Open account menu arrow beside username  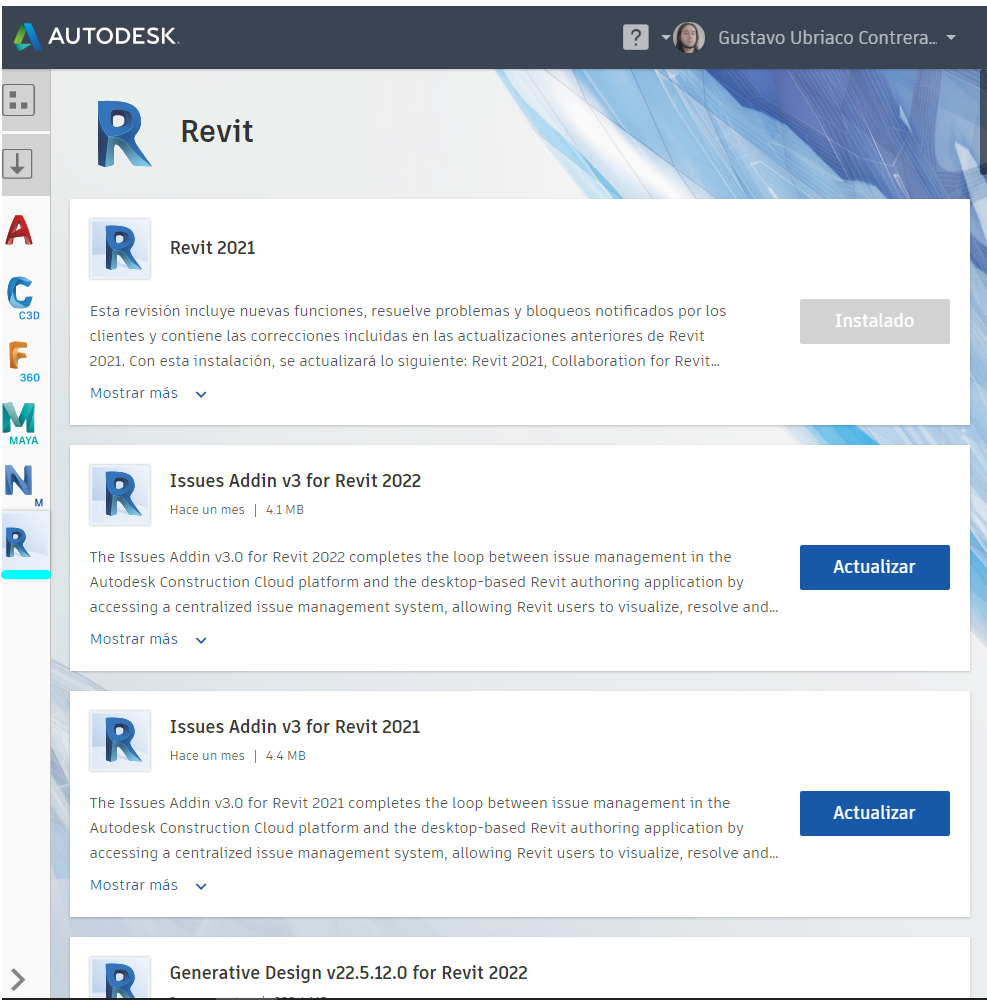coord(951,38)
